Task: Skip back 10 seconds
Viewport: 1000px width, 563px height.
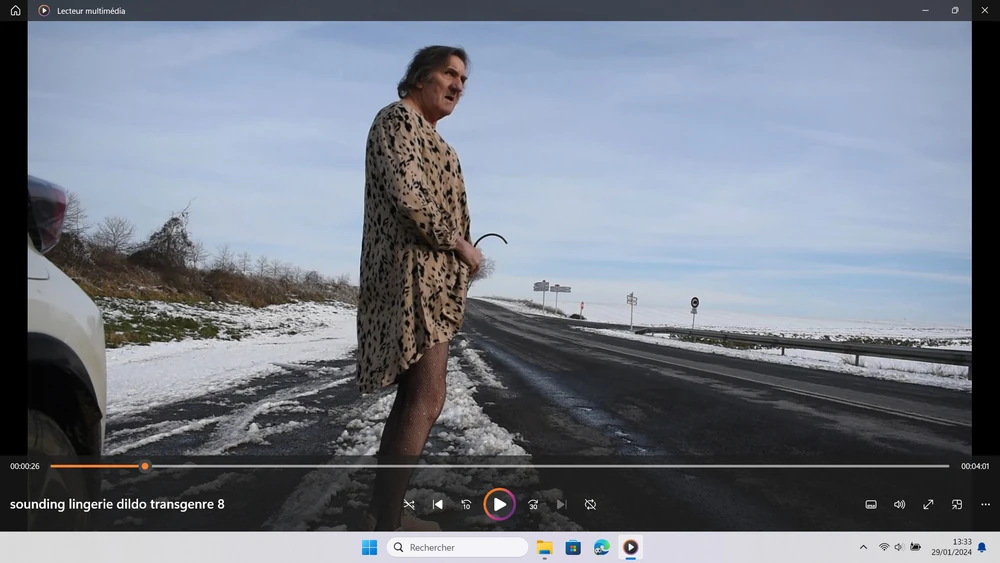Action: [x=466, y=505]
